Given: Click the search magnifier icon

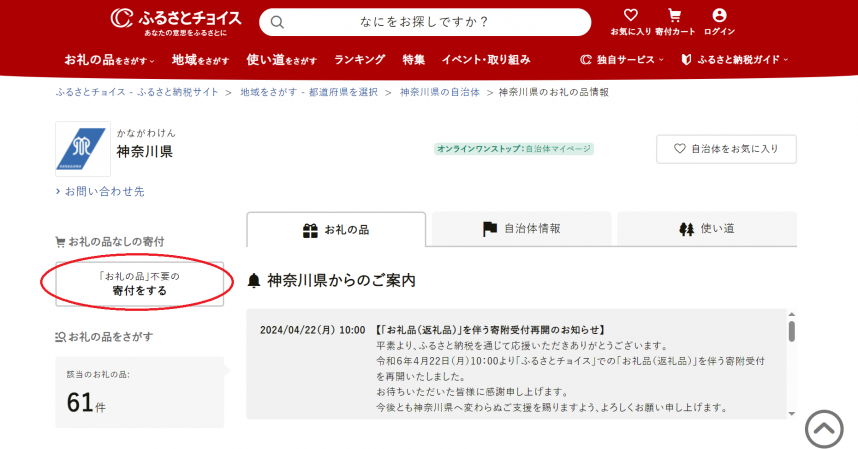Looking at the screenshot, I should pyautogui.click(x=278, y=22).
